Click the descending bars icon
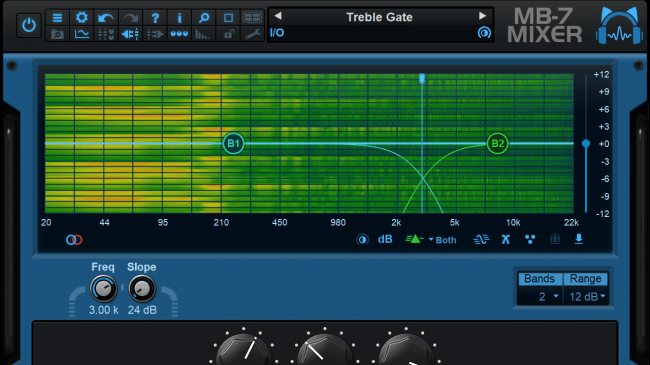The image size is (650, 365). [203, 34]
